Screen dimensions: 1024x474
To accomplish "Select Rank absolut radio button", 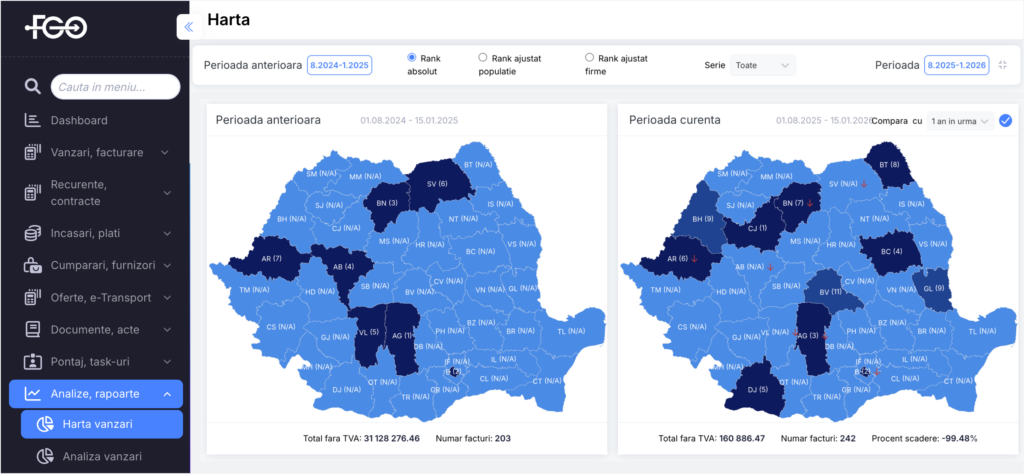I will point(412,58).
